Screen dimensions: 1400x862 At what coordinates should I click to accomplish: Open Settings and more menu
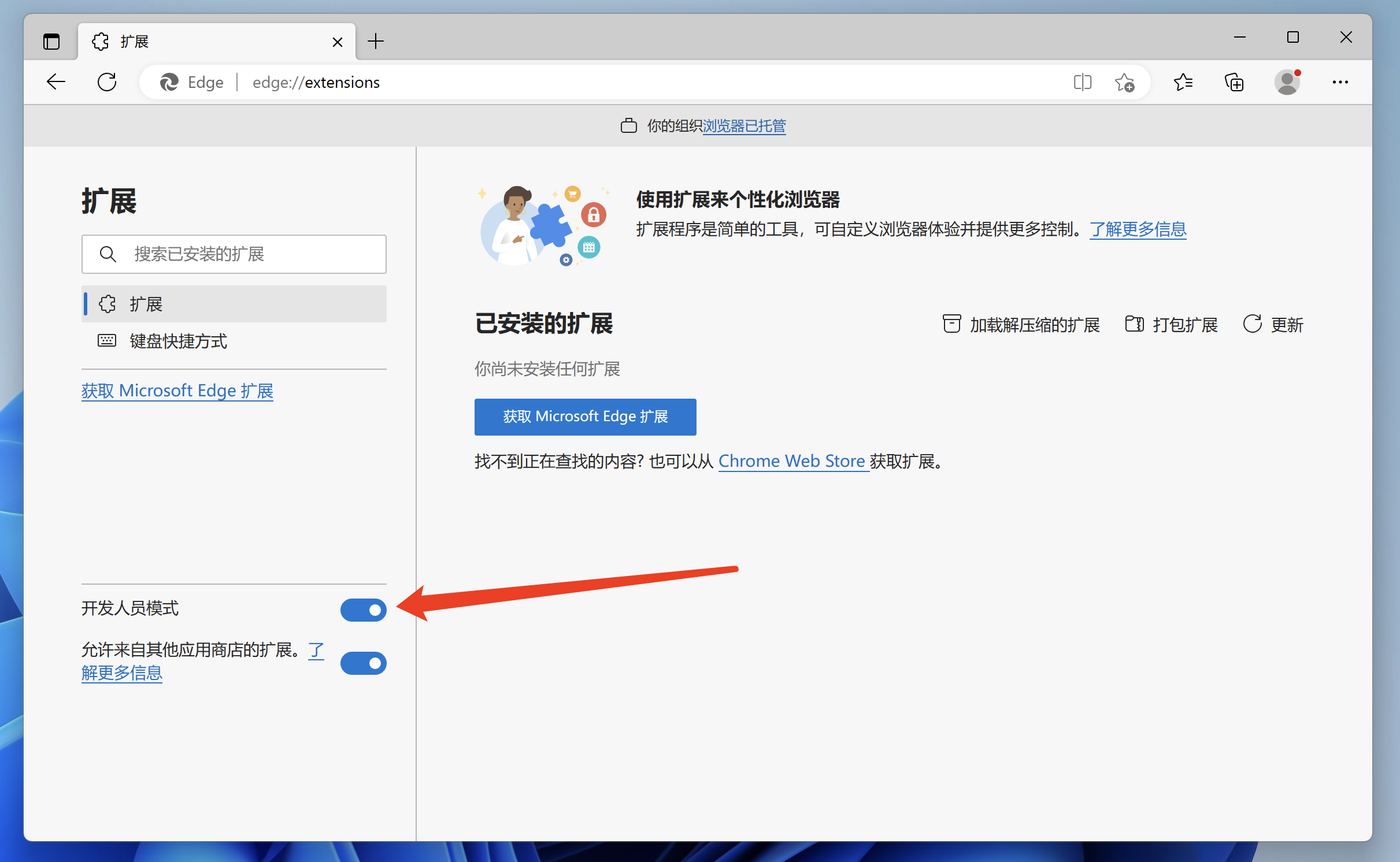coord(1340,82)
